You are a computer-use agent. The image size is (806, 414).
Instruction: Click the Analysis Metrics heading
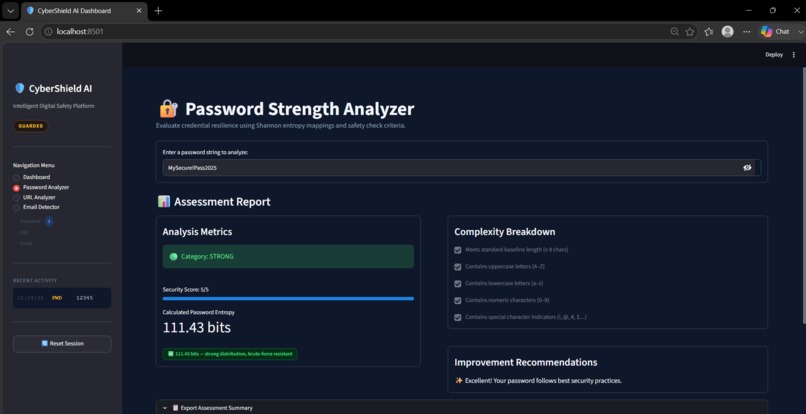point(197,232)
